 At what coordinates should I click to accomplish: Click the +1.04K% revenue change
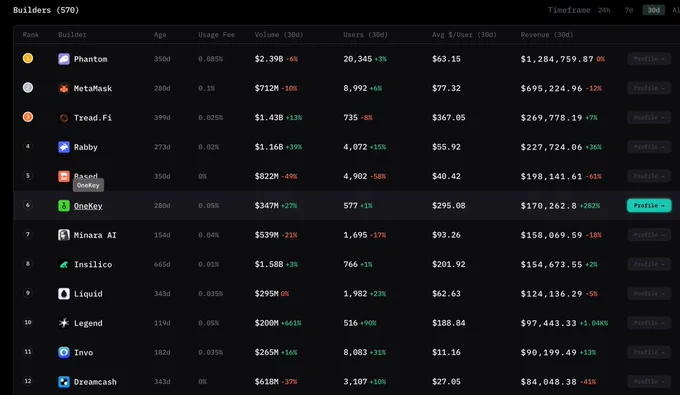pyautogui.click(x=594, y=323)
